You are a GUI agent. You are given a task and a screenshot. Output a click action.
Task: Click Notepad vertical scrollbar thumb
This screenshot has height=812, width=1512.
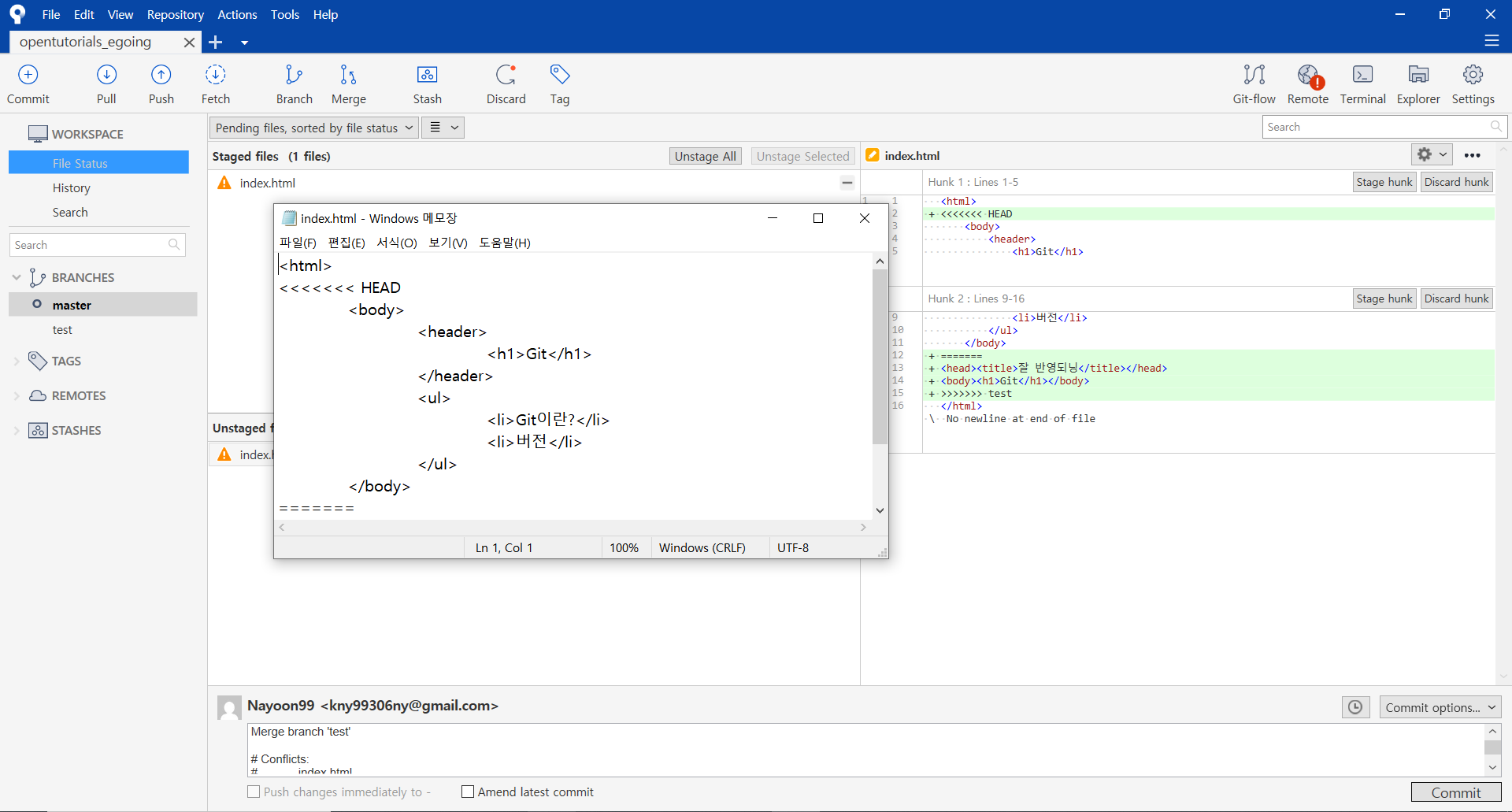tap(880, 357)
